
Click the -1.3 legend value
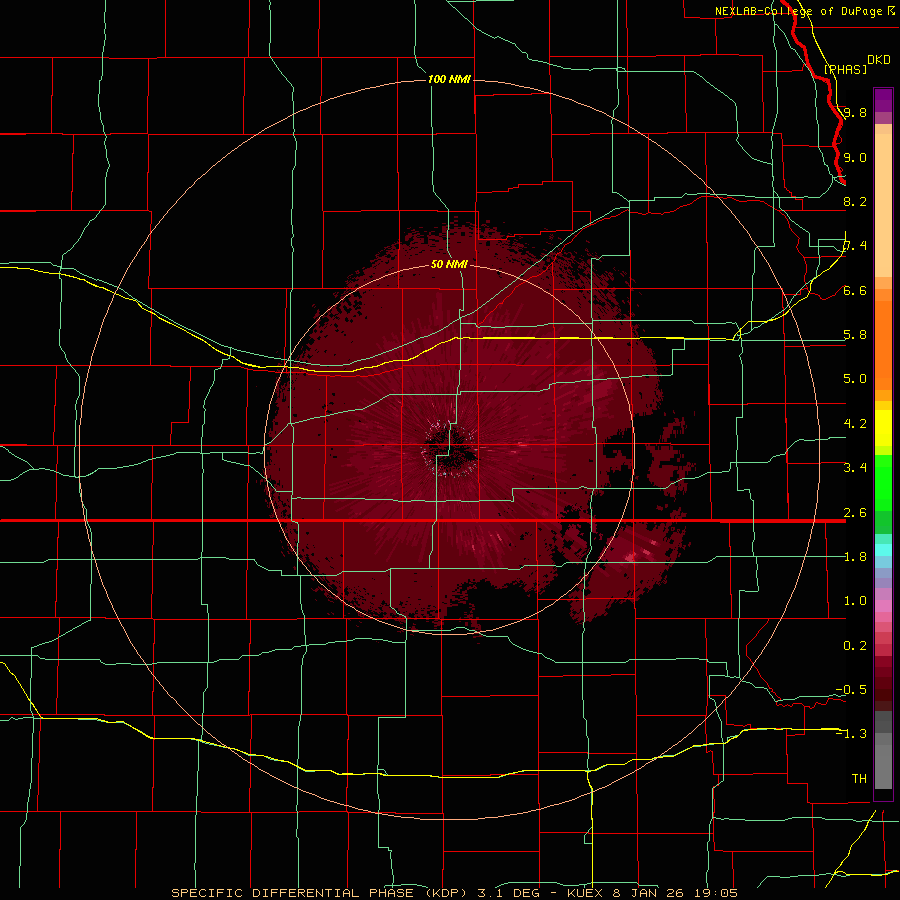click(851, 734)
